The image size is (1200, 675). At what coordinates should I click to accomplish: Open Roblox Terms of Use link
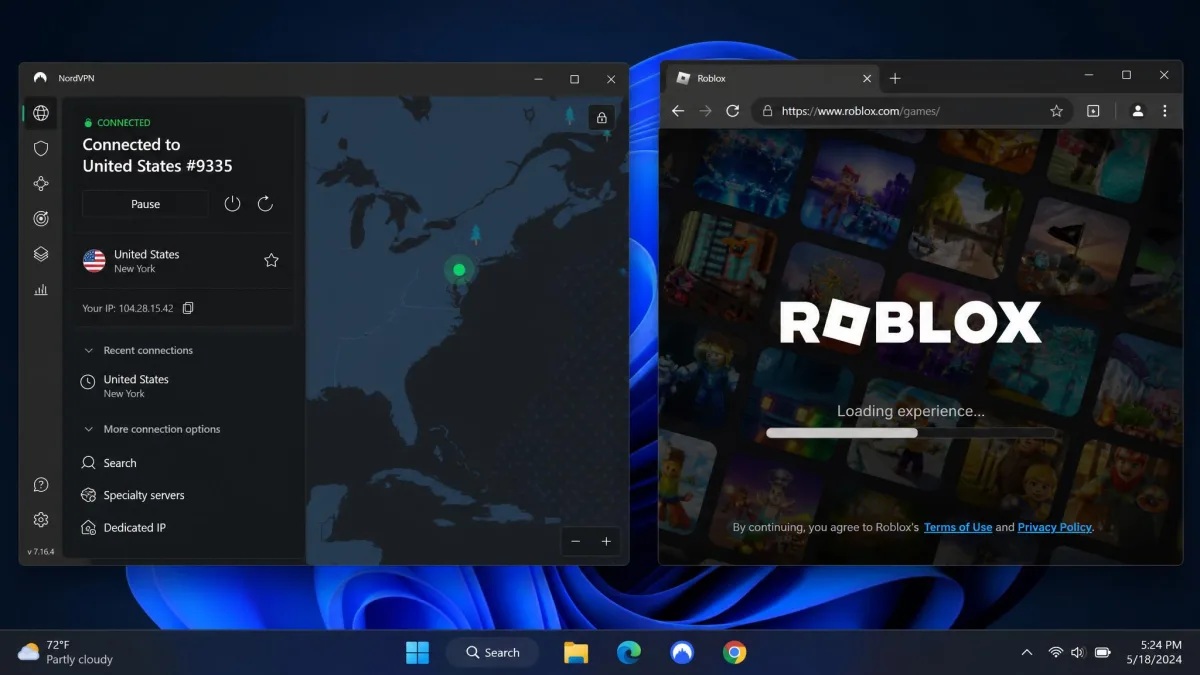pyautogui.click(x=958, y=527)
